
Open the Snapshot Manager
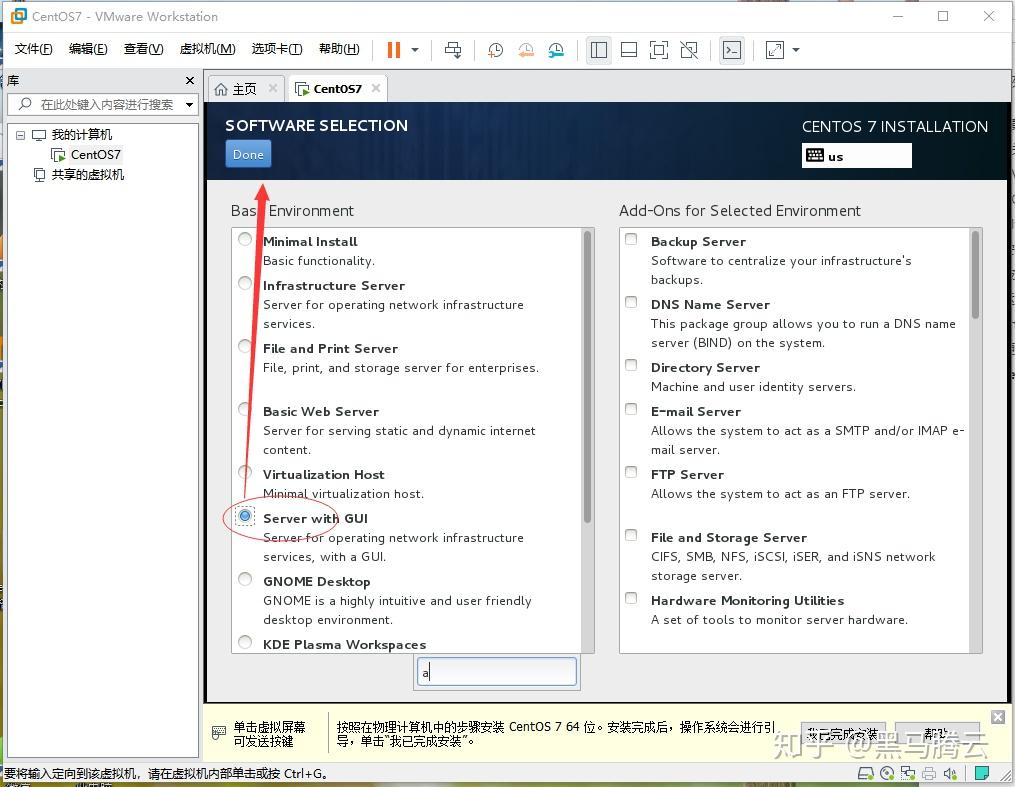tap(557, 49)
